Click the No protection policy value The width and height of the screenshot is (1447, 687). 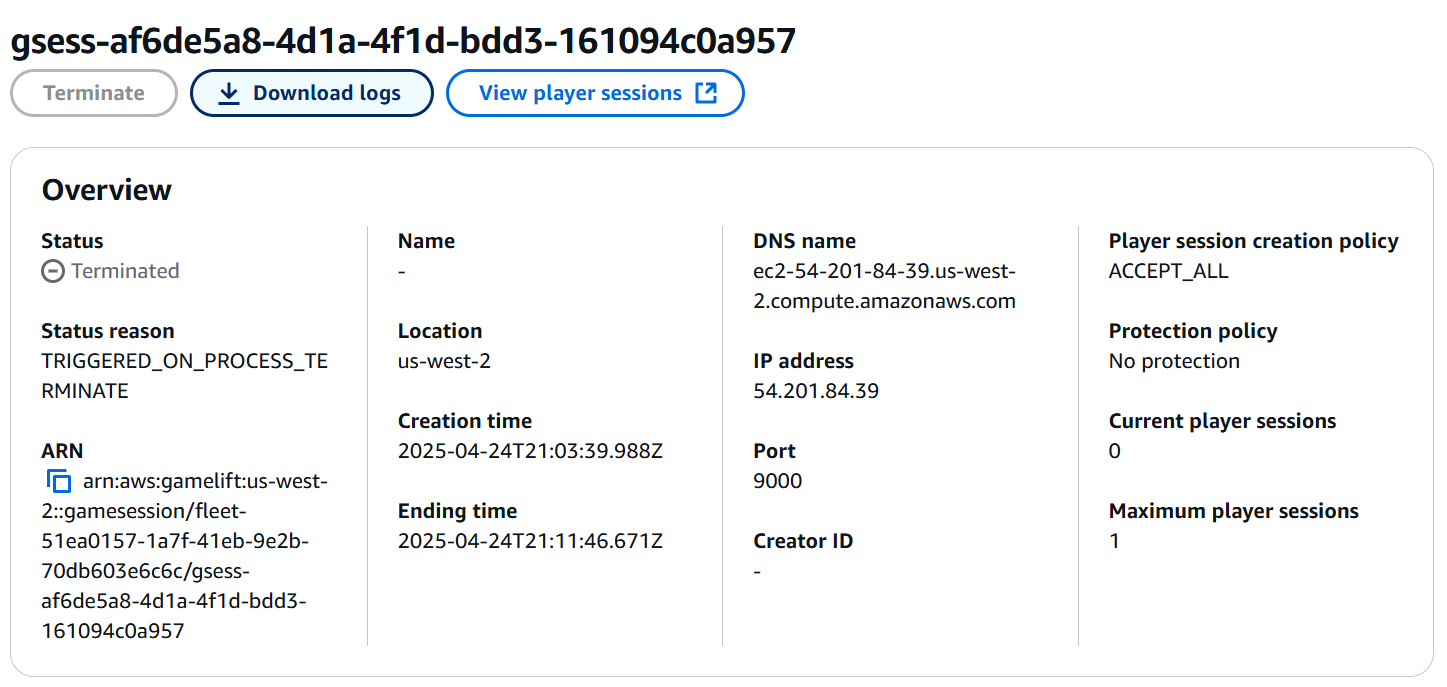pos(1174,360)
